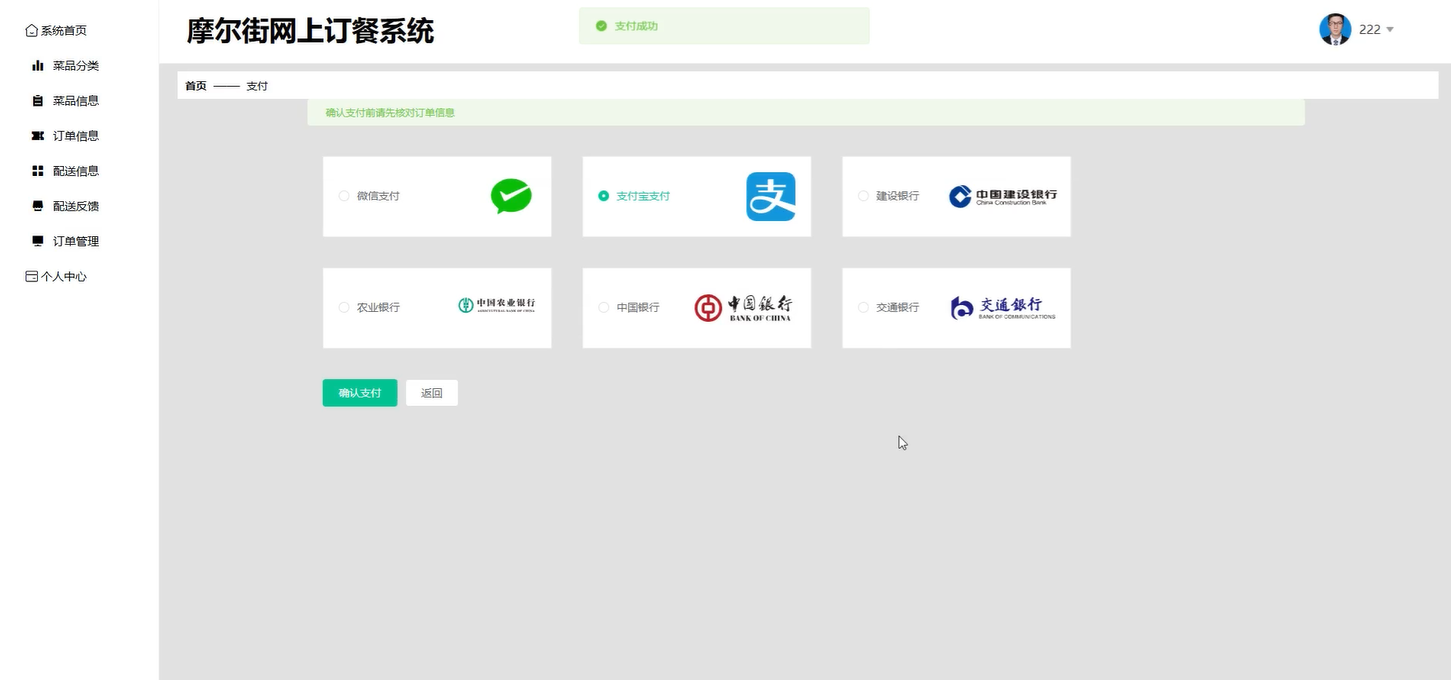Click the 返回 button to go back

point(431,392)
